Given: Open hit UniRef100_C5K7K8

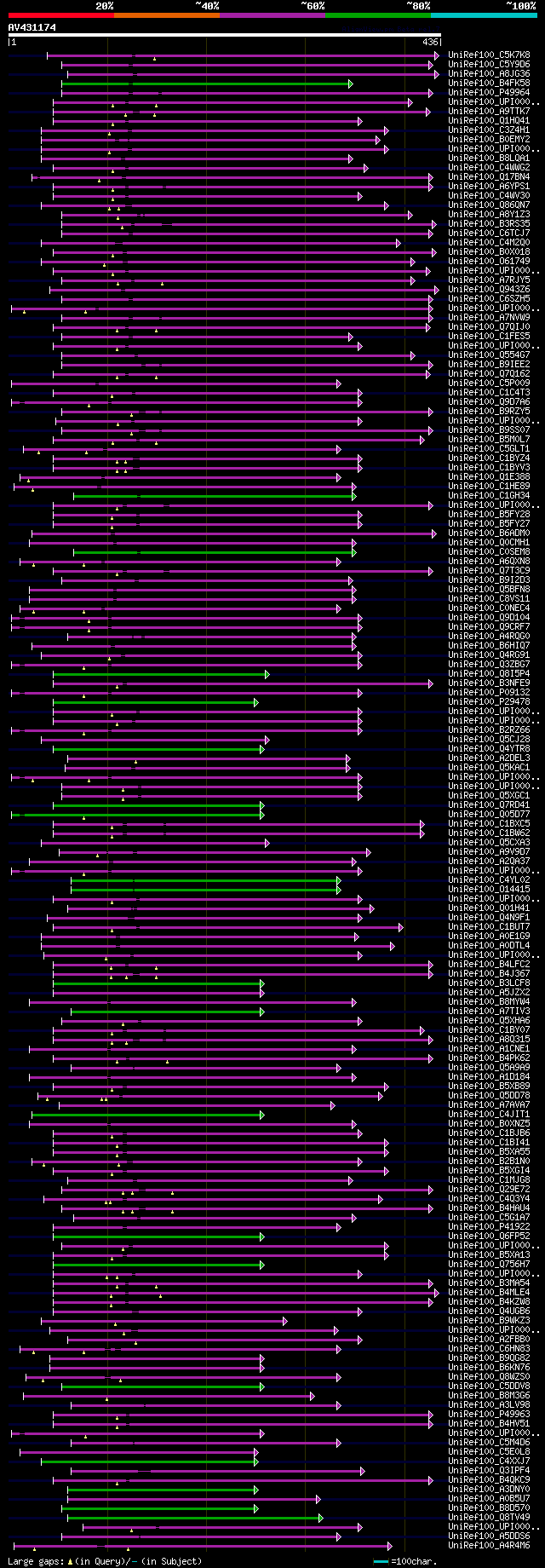Looking at the screenshot, I should pos(489,55).
